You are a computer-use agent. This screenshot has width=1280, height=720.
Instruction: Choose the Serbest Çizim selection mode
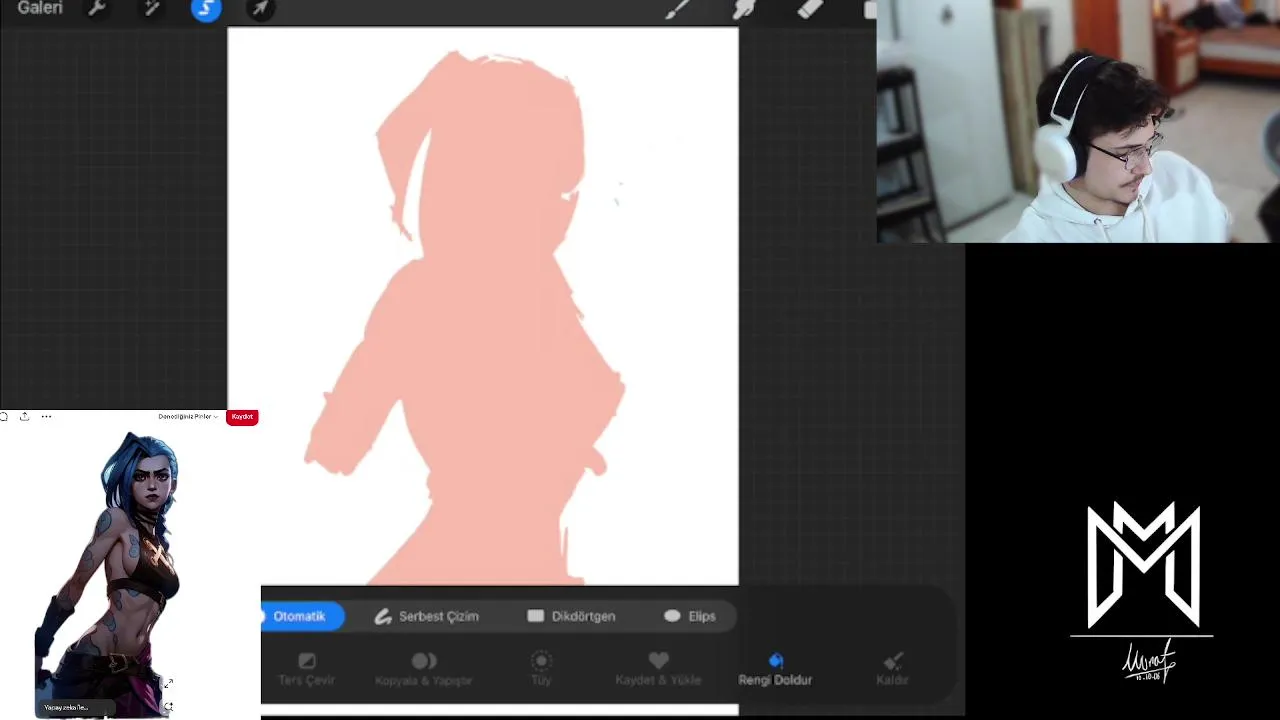click(426, 616)
